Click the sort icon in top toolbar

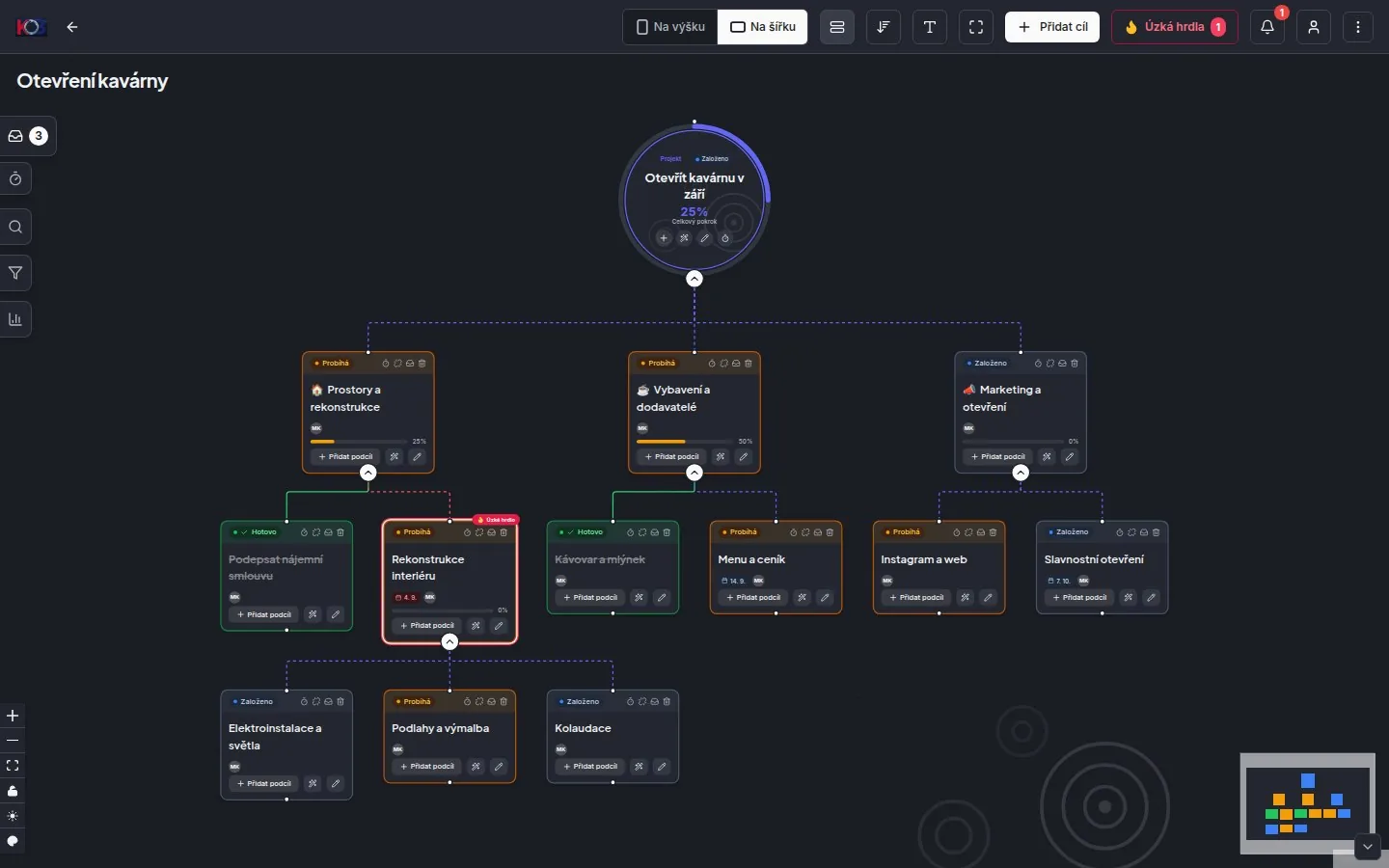[884, 27]
